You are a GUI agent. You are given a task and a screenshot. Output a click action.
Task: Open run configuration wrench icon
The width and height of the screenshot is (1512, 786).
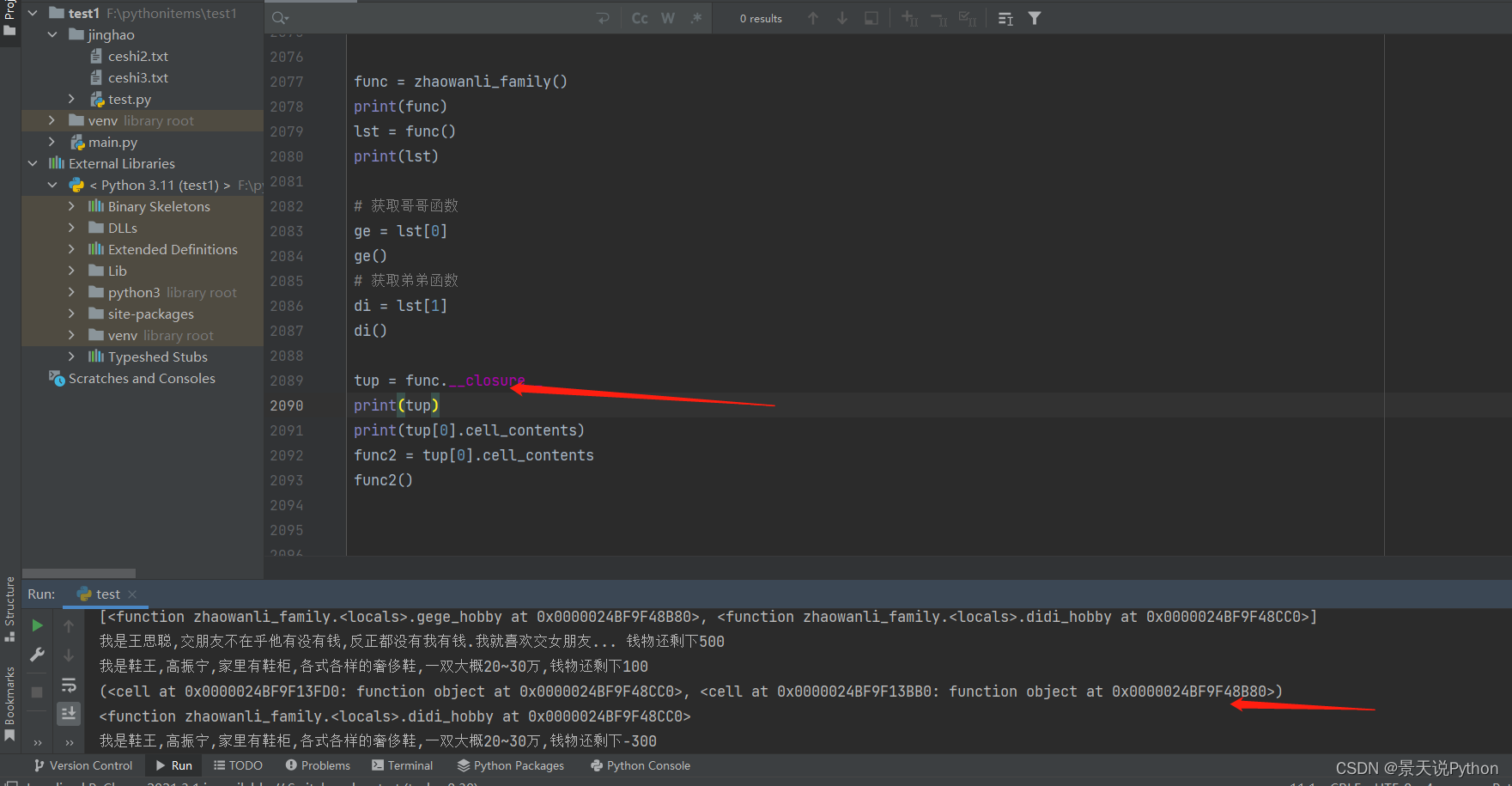tap(37, 655)
